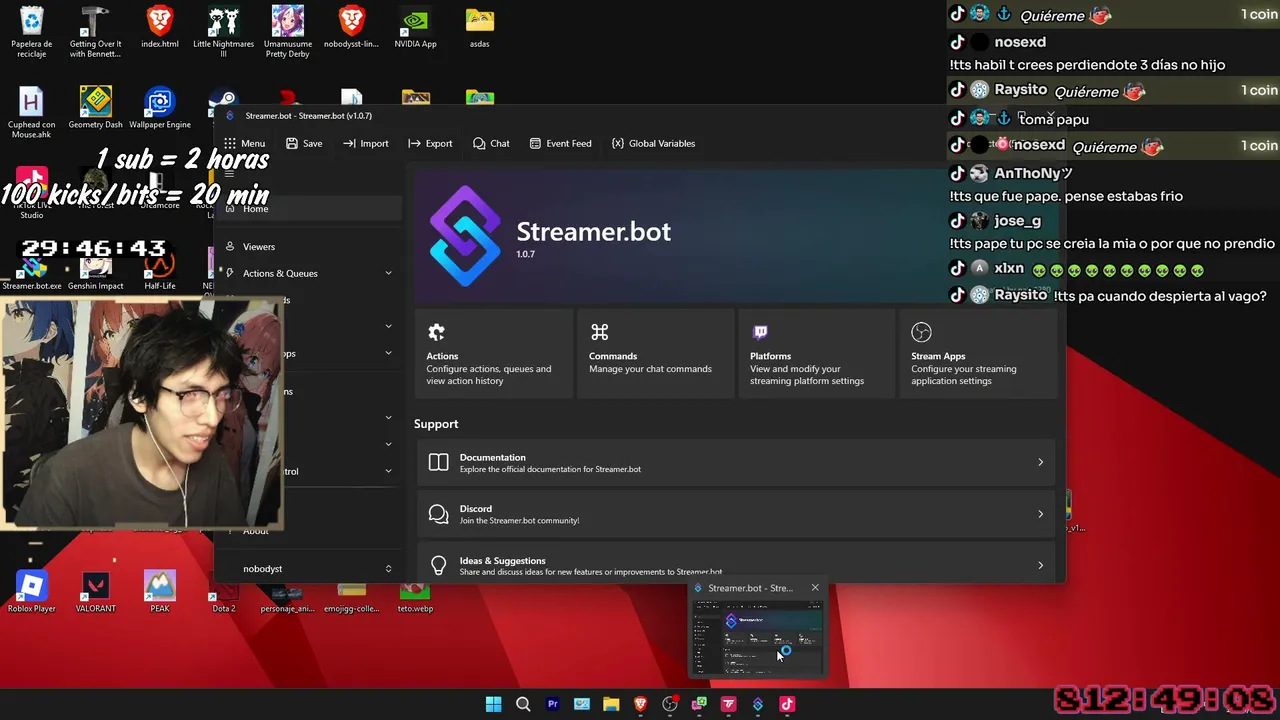Click the Chat bubble icon in toolbar
This screenshot has height=720, width=1280.
[479, 143]
